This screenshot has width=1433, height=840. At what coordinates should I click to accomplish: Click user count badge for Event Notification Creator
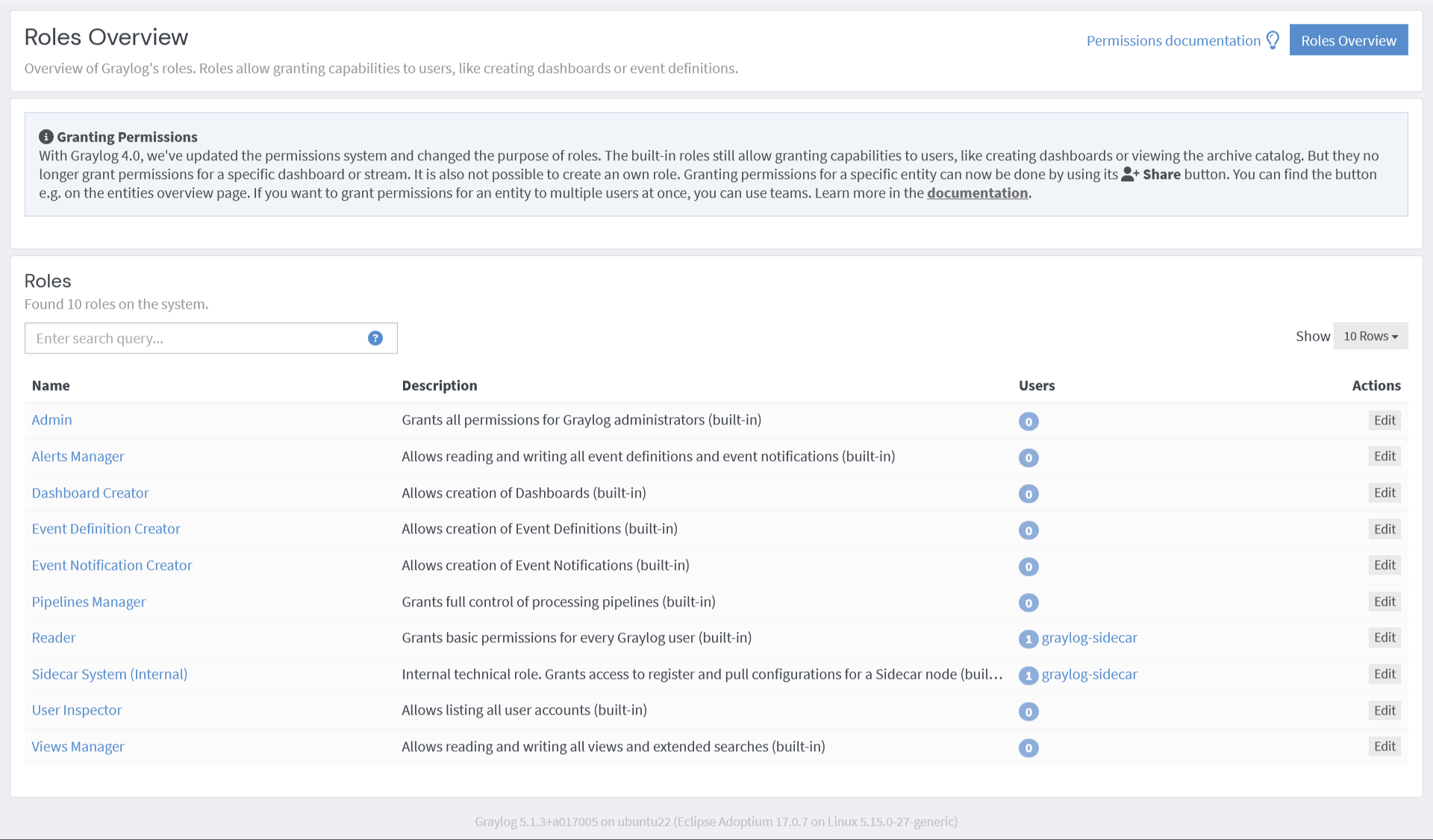coord(1028,566)
